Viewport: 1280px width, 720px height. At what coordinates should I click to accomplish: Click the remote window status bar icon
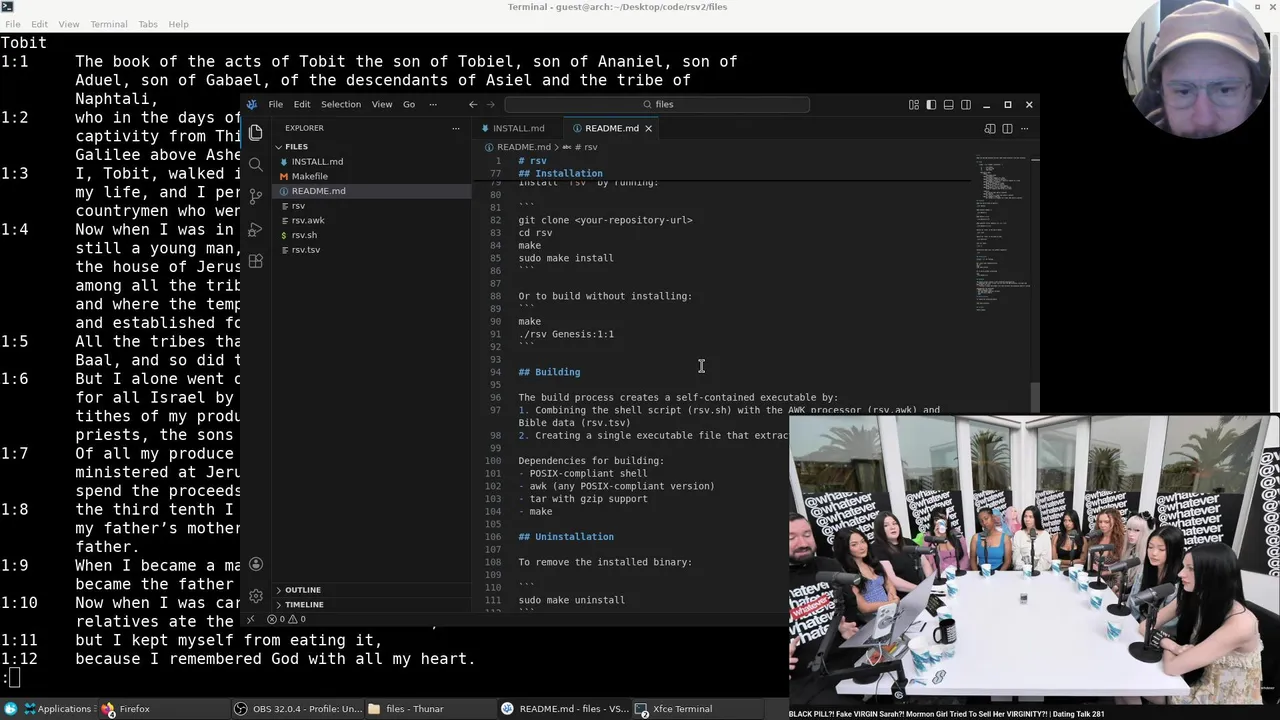[x=251, y=619]
